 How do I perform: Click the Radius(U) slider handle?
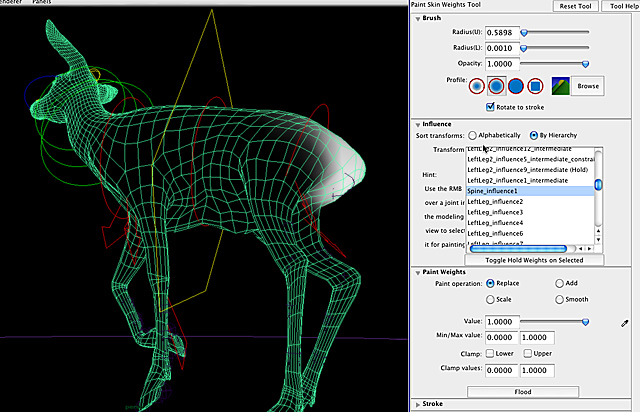(524, 33)
